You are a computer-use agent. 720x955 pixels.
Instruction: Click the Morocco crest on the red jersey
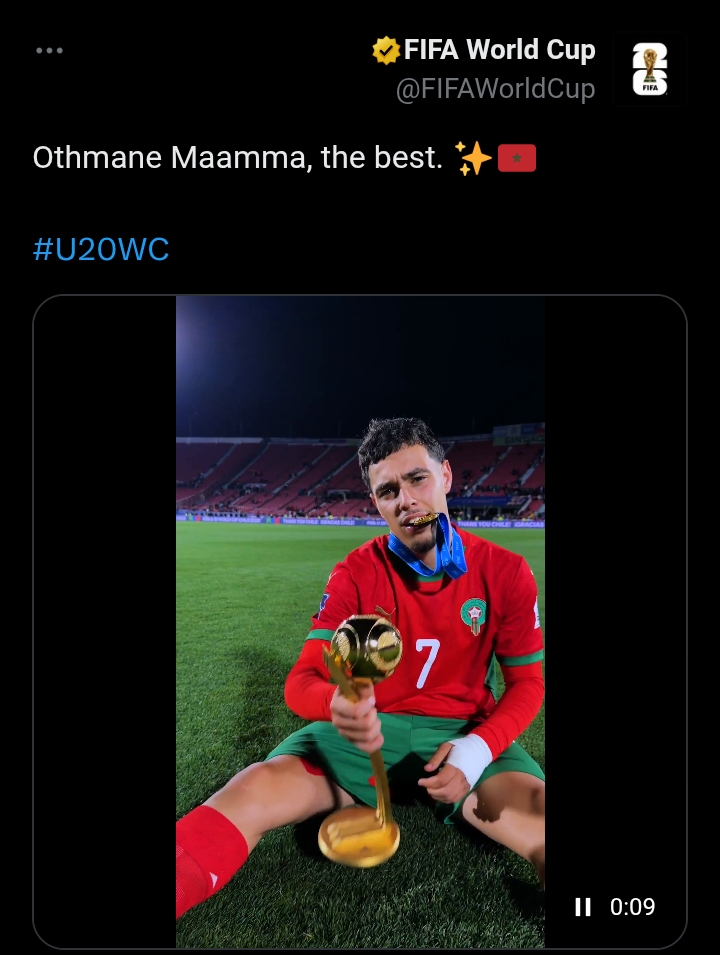473,615
